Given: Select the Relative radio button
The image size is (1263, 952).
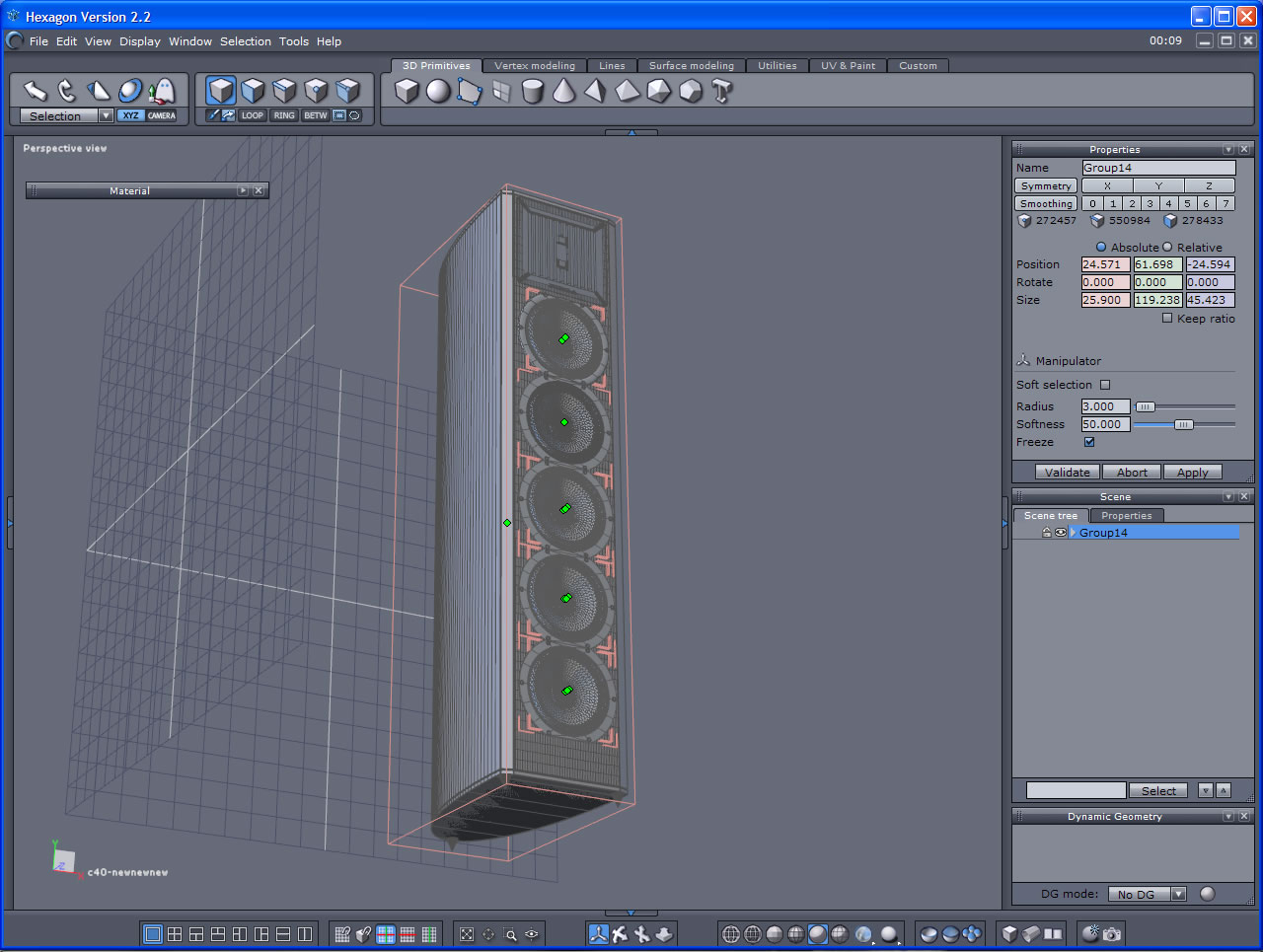Looking at the screenshot, I should click(1167, 248).
